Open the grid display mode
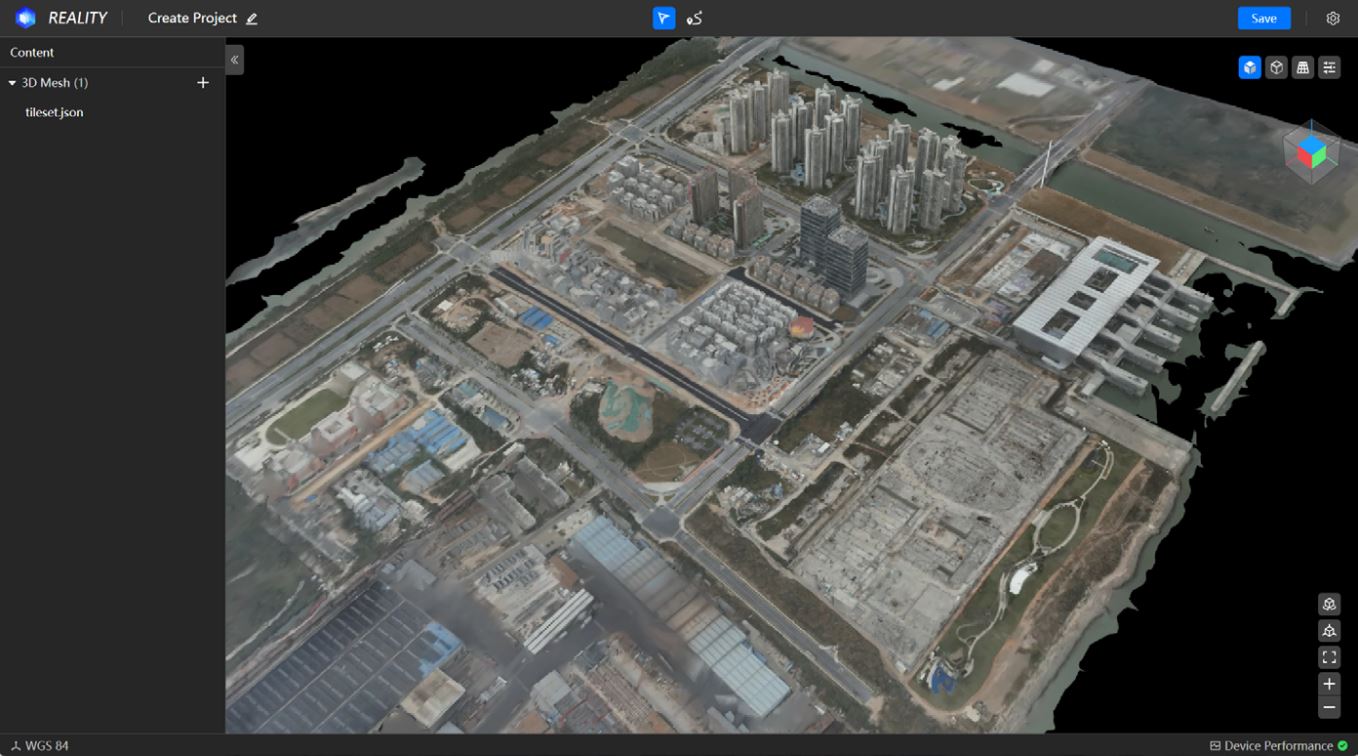Viewport: 1358px width, 756px height. (1302, 67)
